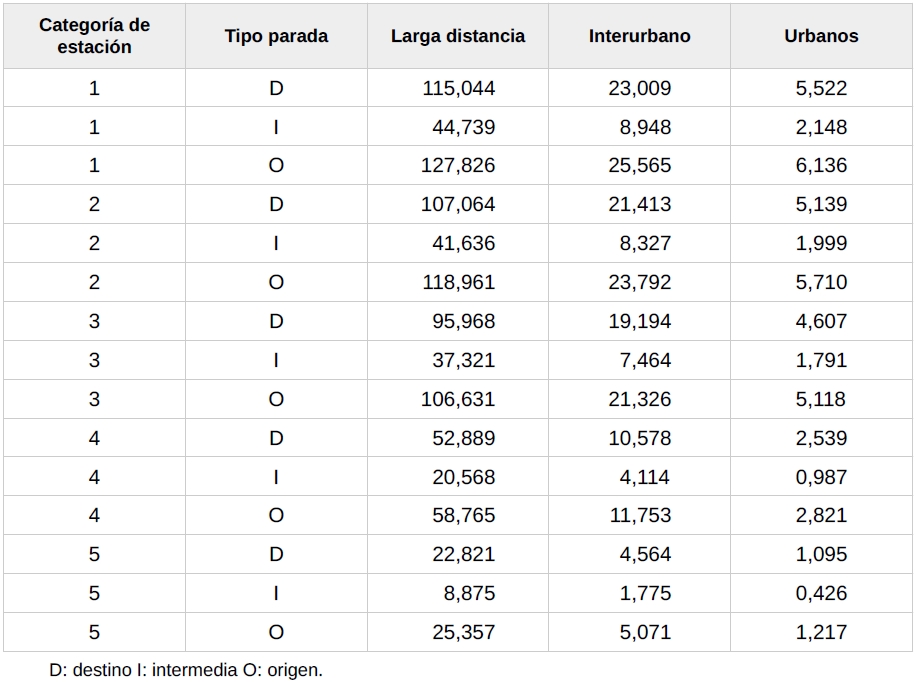Select the cell with value 115,044

tap(458, 88)
